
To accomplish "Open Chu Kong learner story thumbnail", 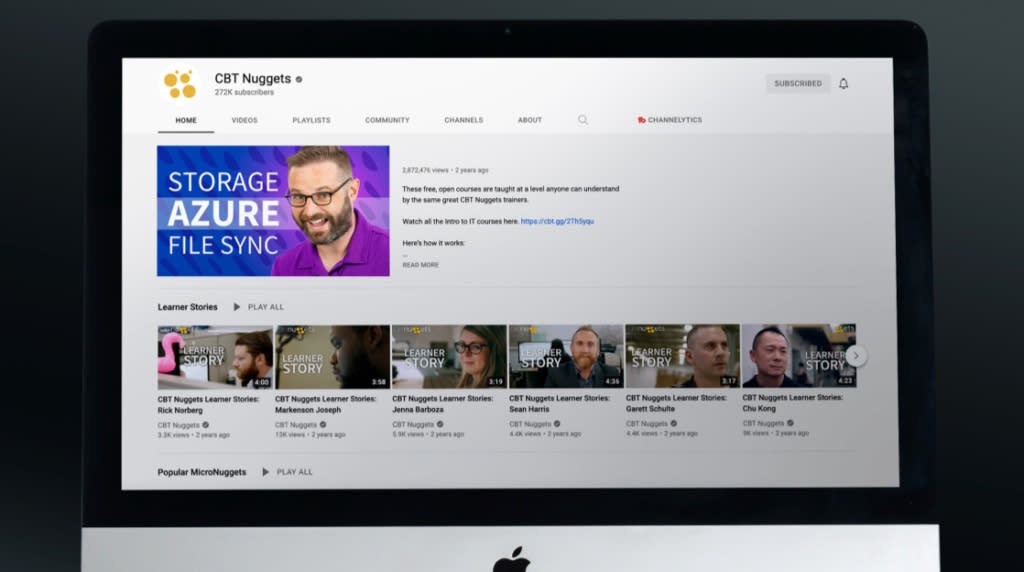I will tap(799, 355).
